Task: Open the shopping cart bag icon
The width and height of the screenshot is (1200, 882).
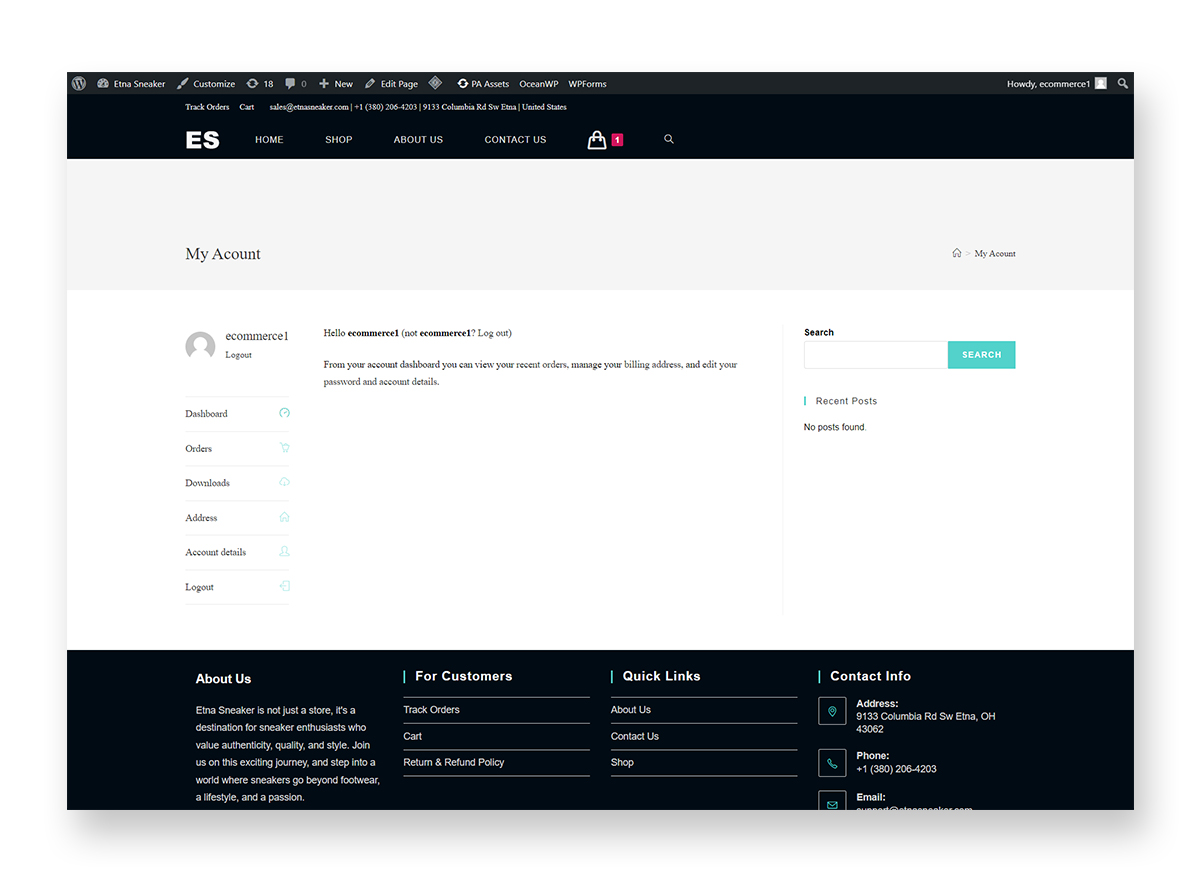Action: 597,140
